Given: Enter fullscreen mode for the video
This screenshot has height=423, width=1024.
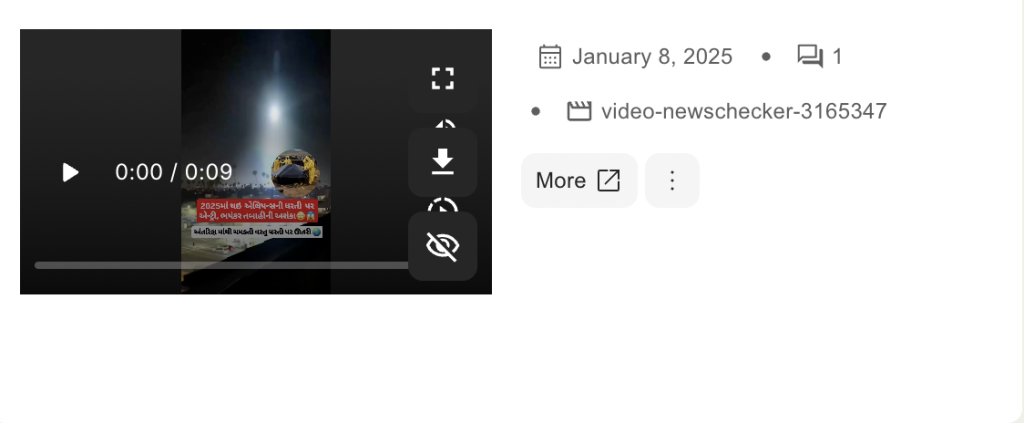Looking at the screenshot, I should coord(443,78).
